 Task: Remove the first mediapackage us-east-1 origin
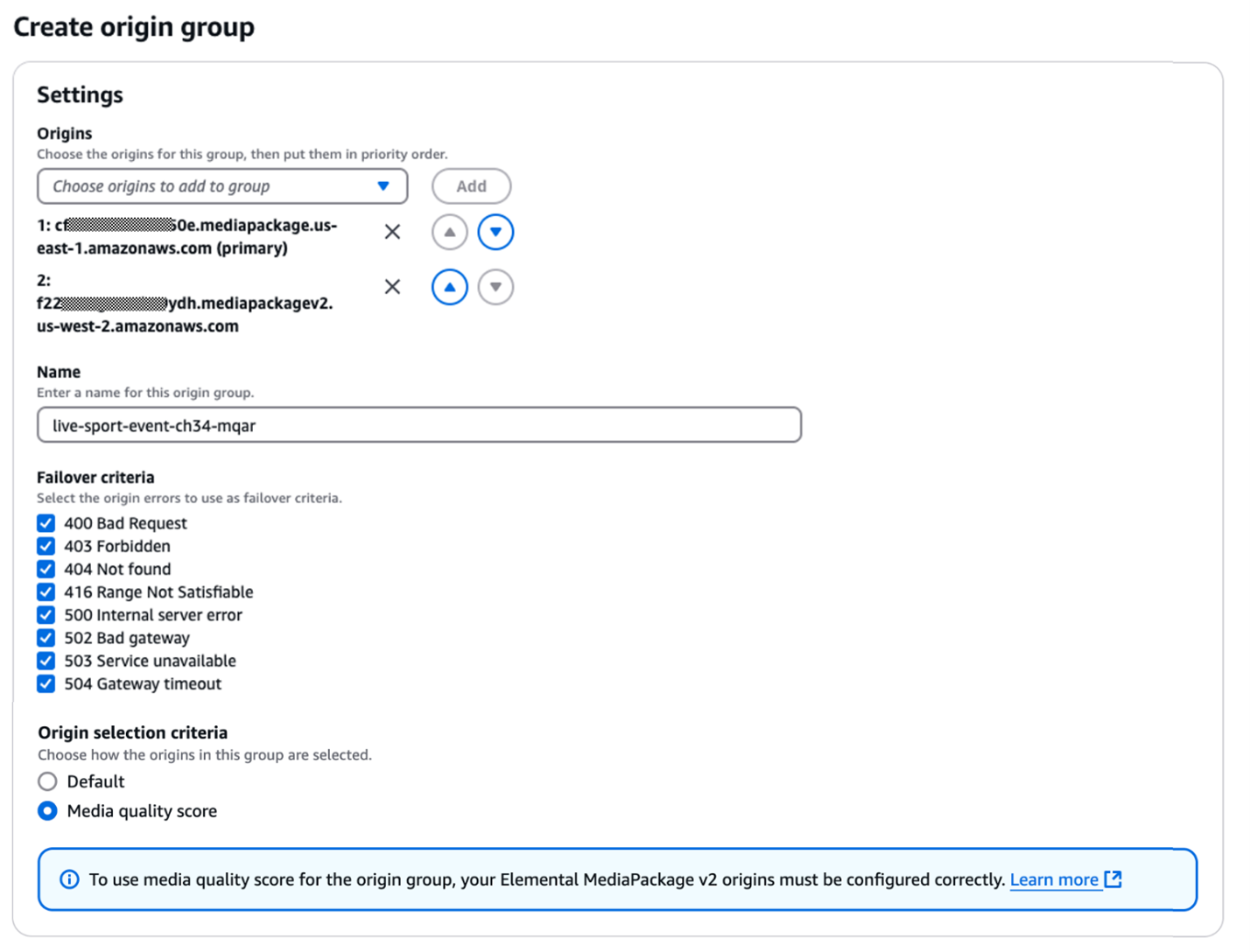(x=392, y=232)
